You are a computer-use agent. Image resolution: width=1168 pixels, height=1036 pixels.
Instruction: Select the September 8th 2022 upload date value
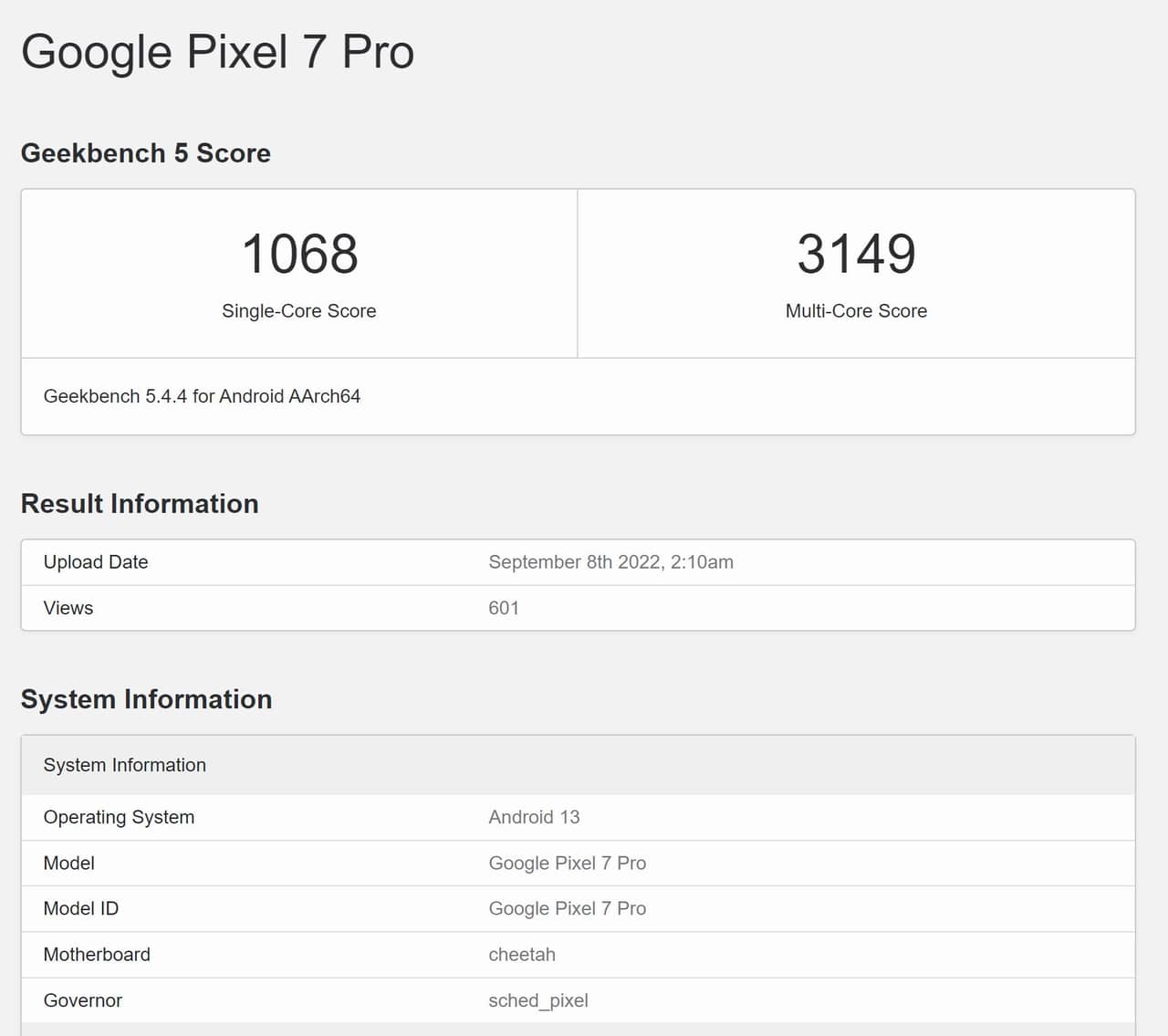[610, 562]
